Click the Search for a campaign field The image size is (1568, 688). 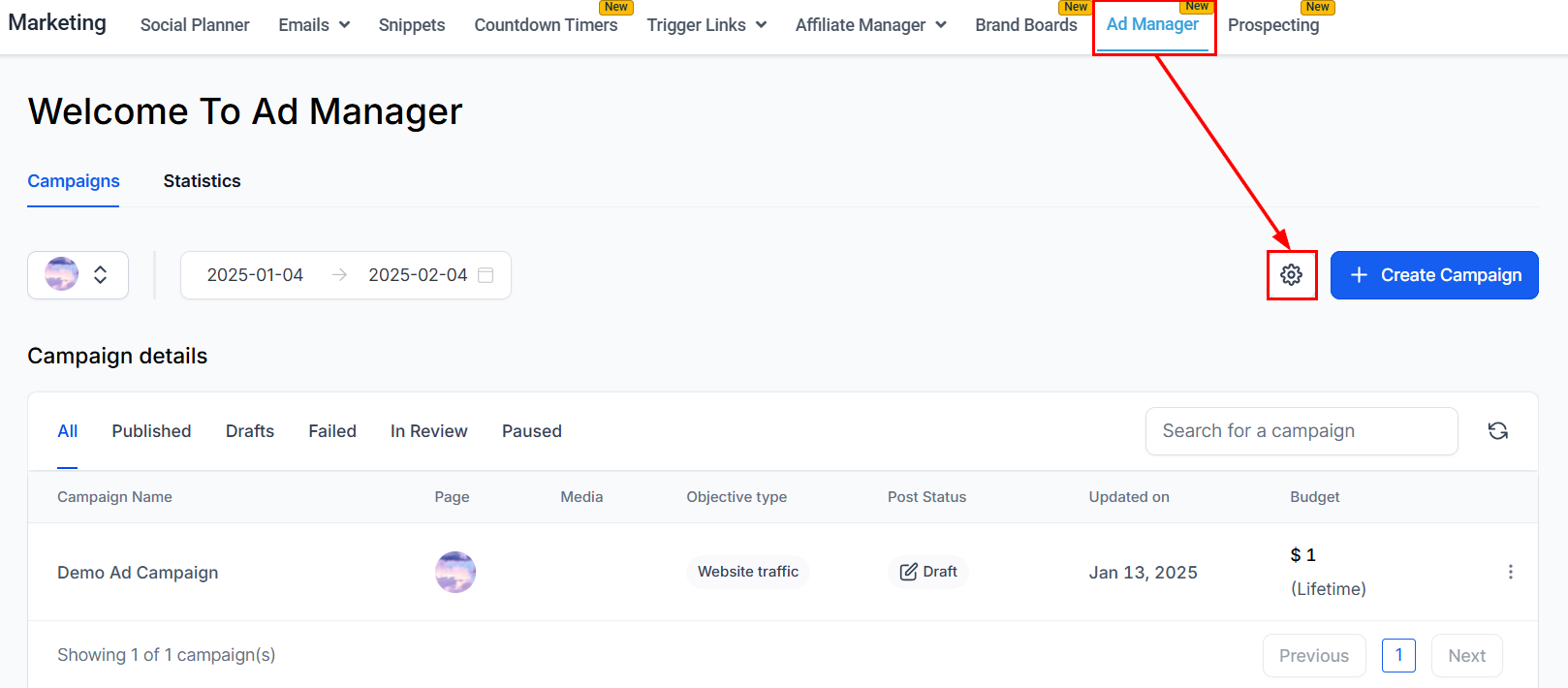[x=1301, y=431]
